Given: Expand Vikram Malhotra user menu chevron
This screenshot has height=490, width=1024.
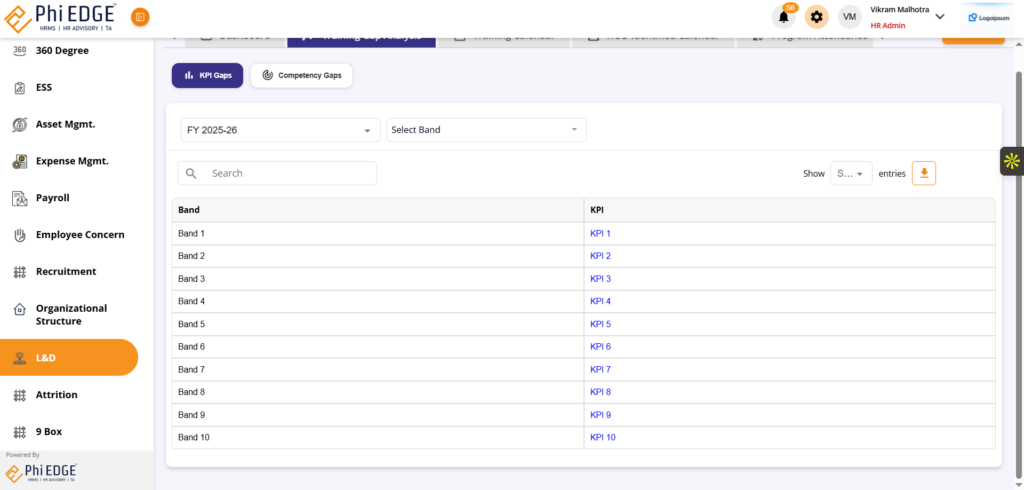Looking at the screenshot, I should [939, 16].
